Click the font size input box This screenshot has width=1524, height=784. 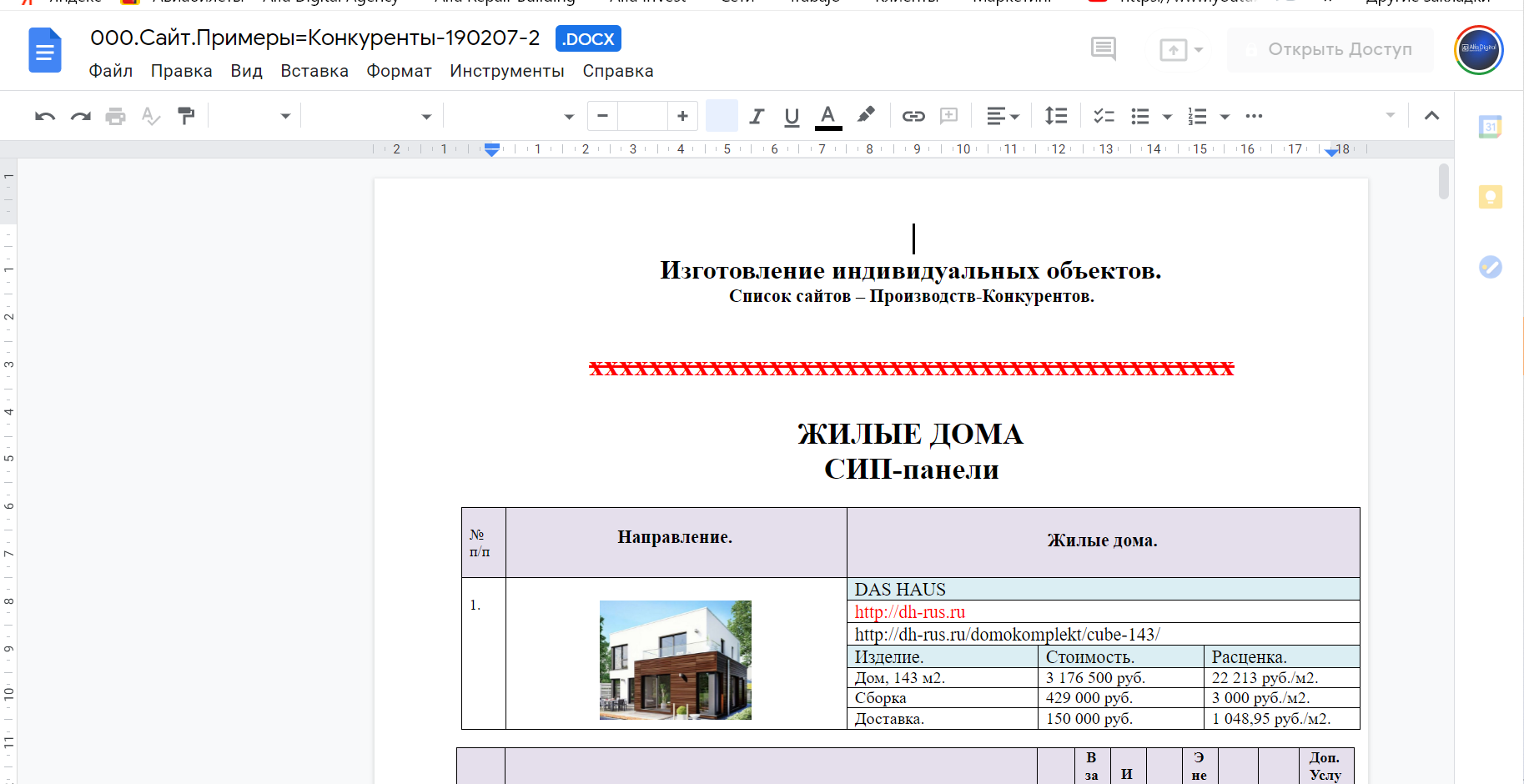(642, 116)
